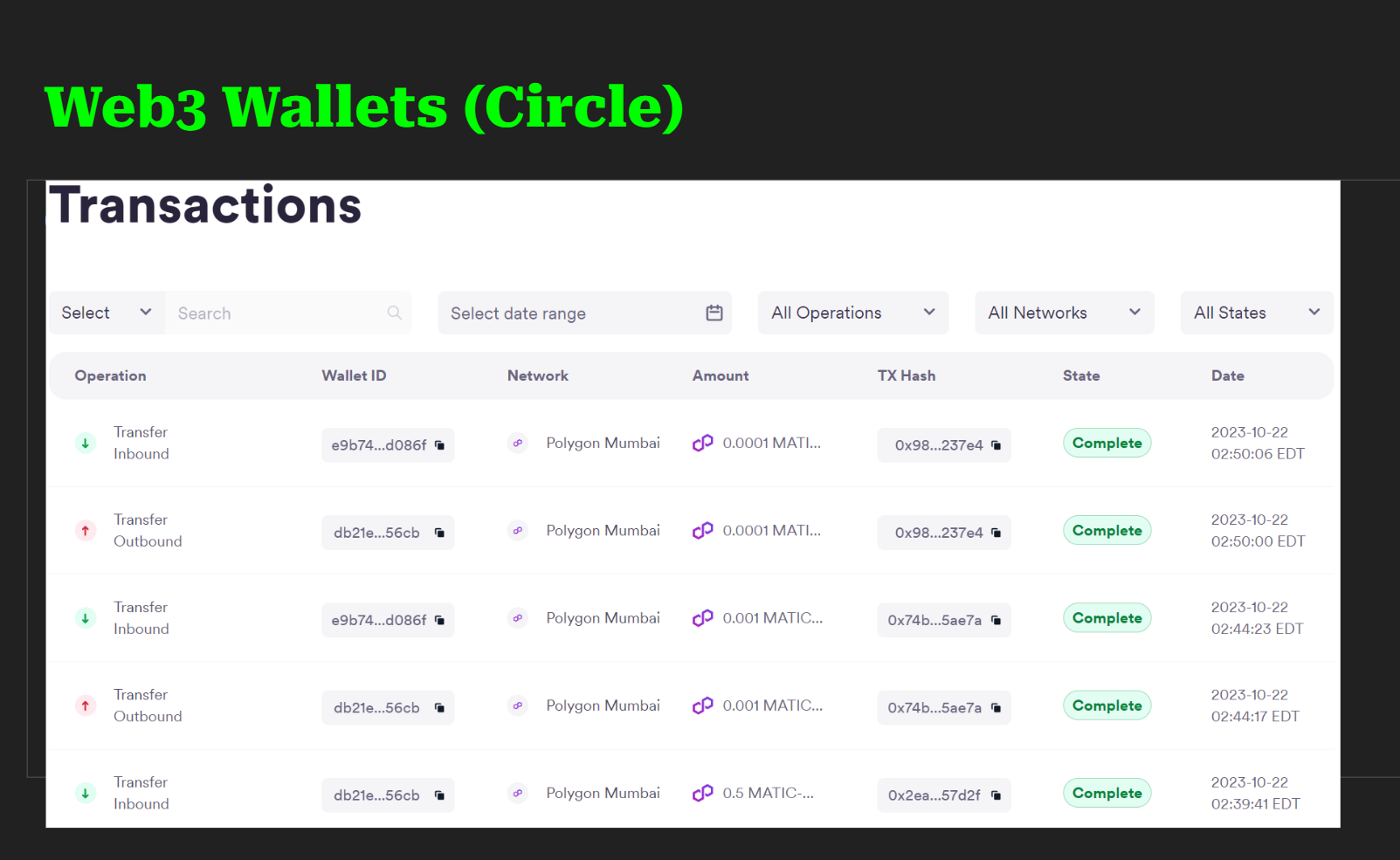Copy wallet ID in the 02:44:17 row

click(x=439, y=708)
